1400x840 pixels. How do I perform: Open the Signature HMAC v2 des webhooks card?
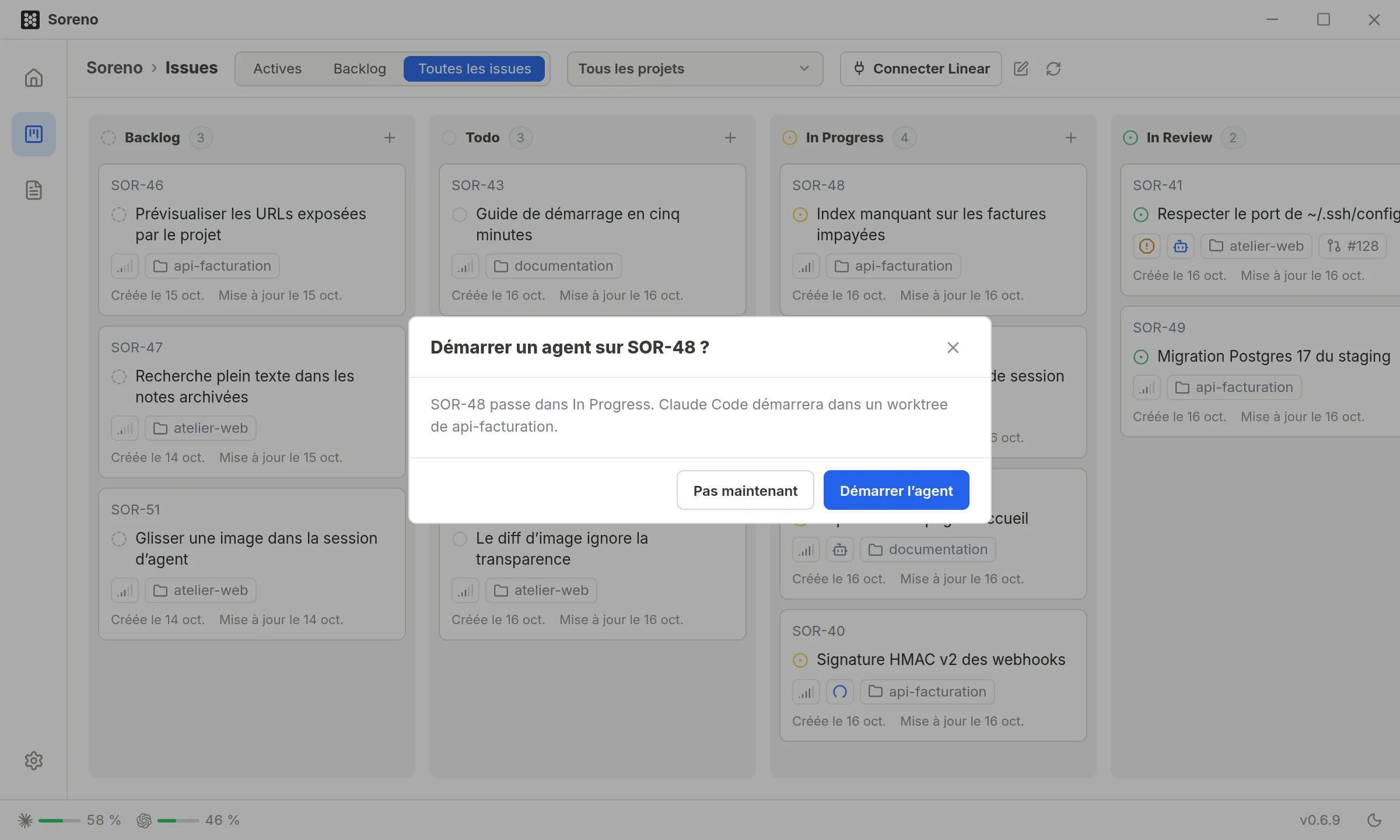click(x=933, y=675)
